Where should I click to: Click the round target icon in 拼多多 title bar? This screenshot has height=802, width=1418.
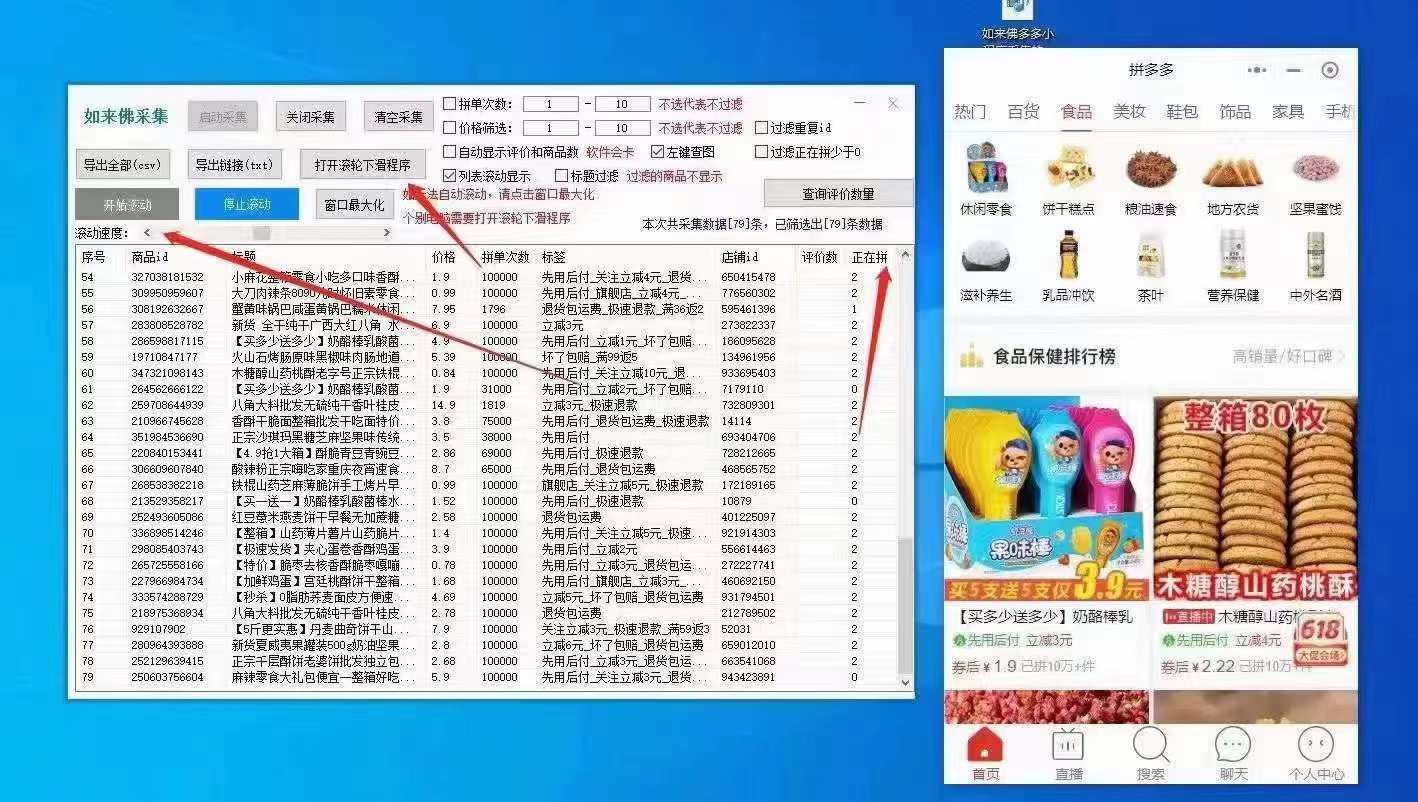click(1330, 70)
